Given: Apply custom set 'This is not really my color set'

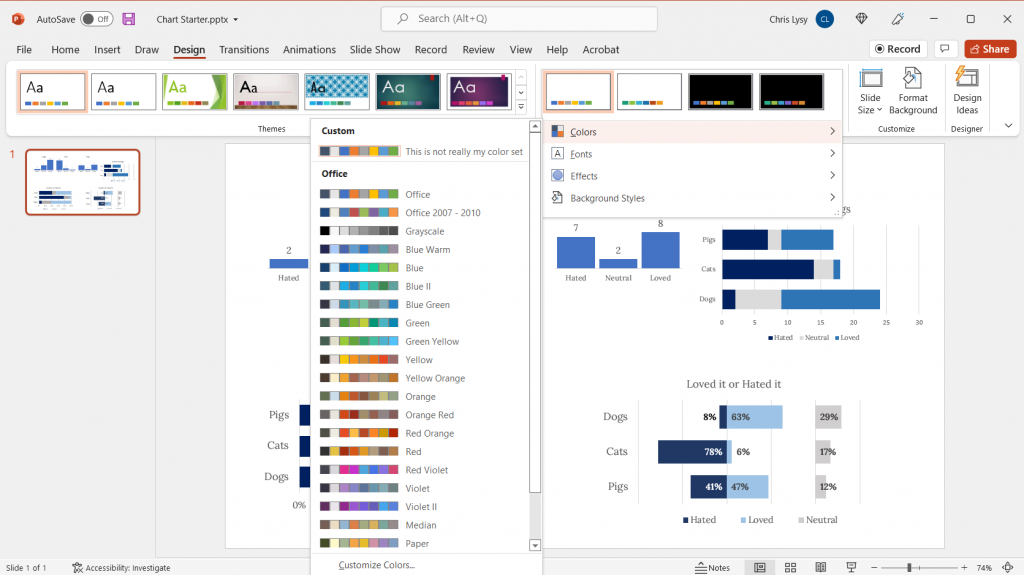Looking at the screenshot, I should point(423,152).
